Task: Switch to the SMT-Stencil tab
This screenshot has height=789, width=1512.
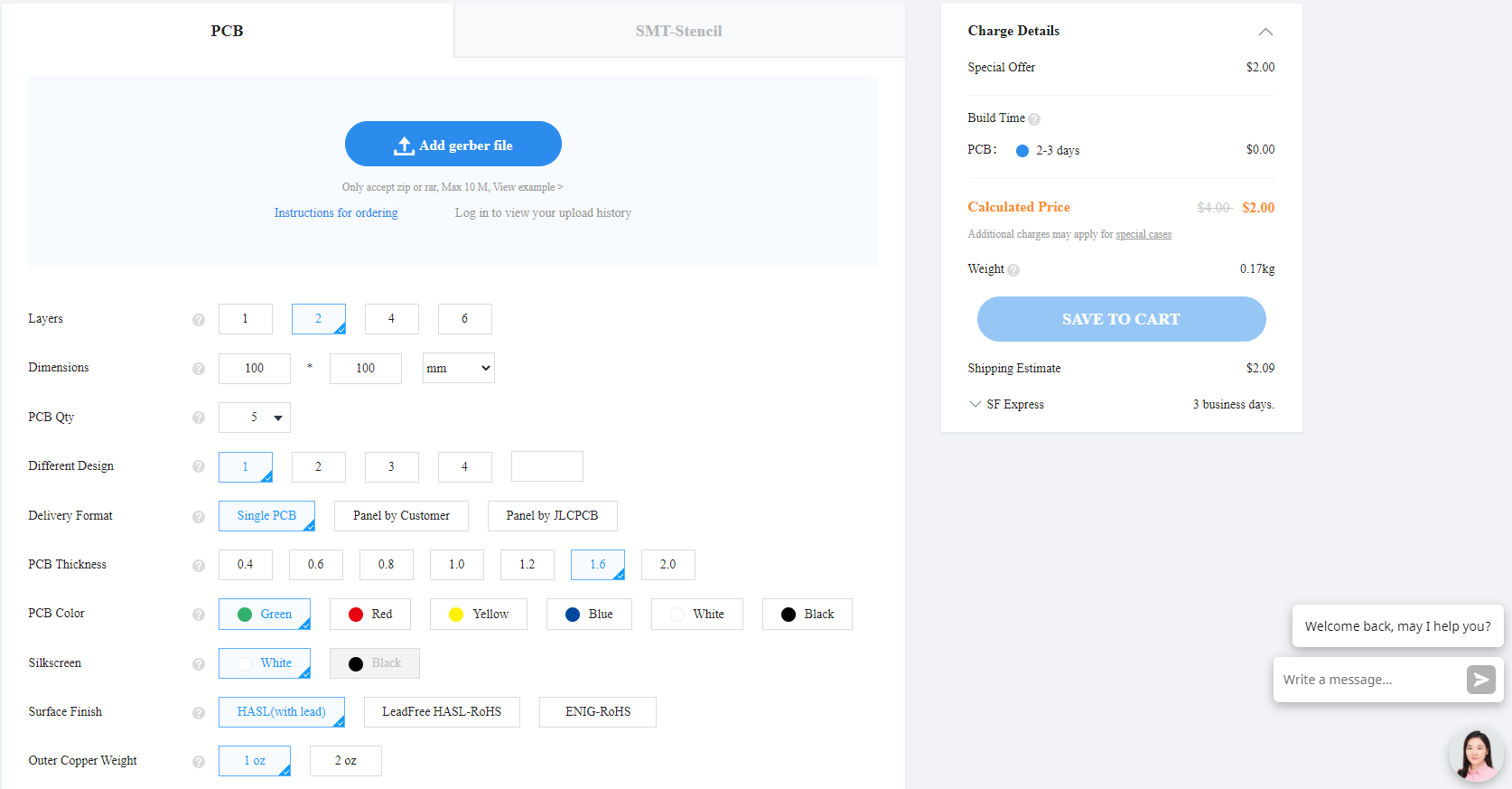Action: pyautogui.click(x=678, y=31)
